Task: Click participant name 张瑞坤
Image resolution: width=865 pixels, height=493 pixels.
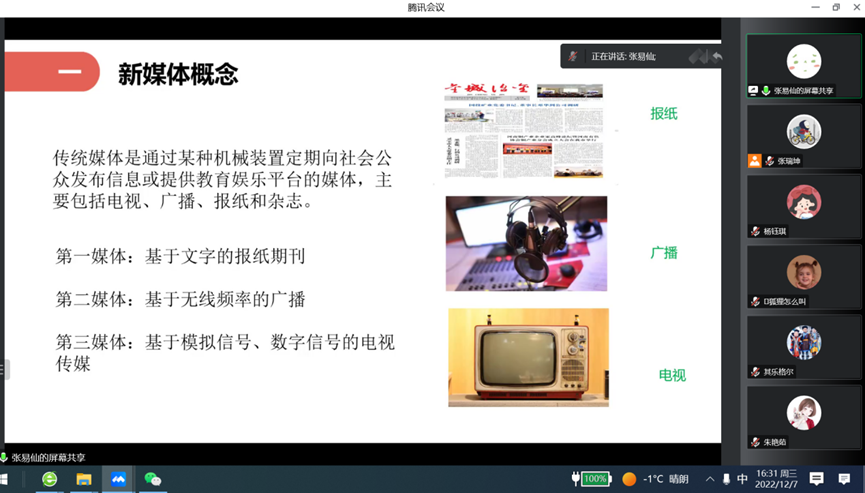Action: click(789, 161)
